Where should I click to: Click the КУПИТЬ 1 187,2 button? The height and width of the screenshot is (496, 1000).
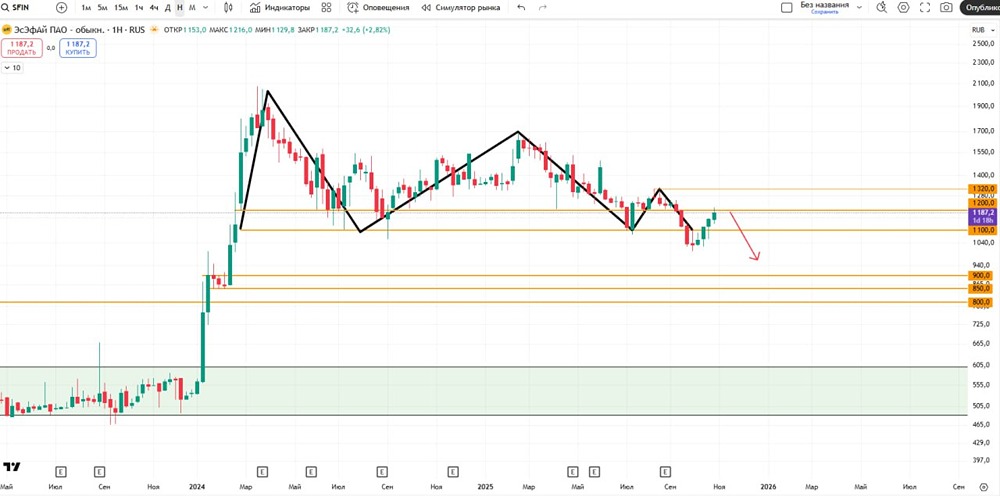click(x=78, y=48)
